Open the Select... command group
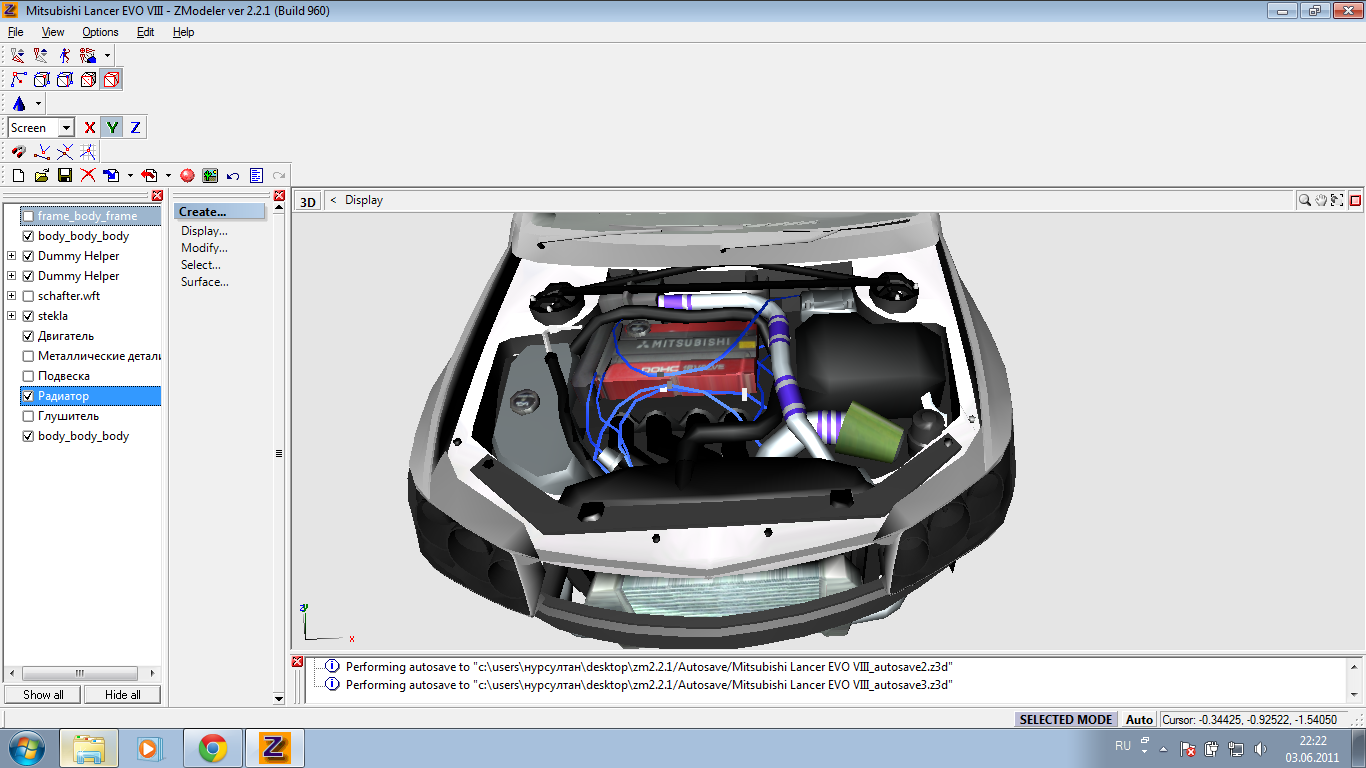This screenshot has height=768, width=1366. click(x=201, y=265)
